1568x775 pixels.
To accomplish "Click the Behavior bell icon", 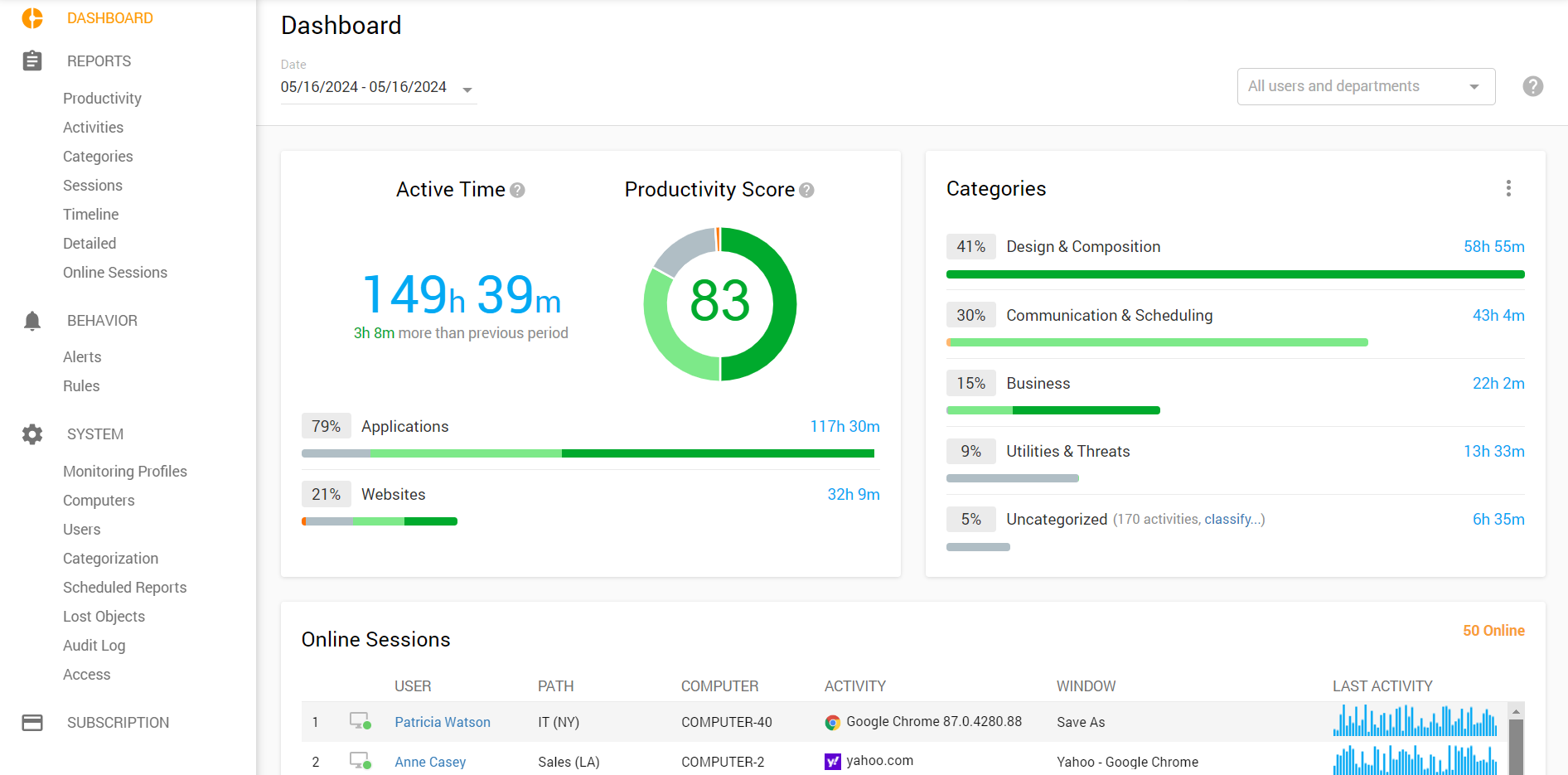I will pos(32,321).
